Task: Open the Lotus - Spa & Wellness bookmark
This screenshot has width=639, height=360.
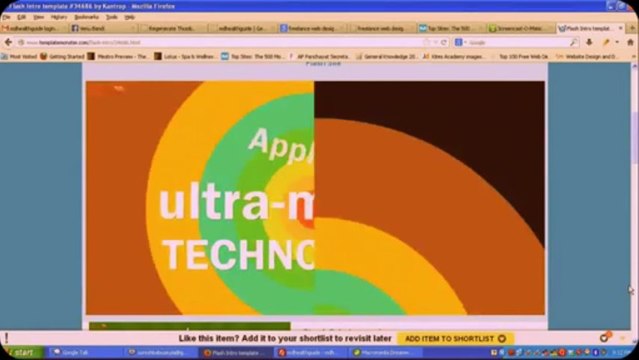Action: pos(185,56)
